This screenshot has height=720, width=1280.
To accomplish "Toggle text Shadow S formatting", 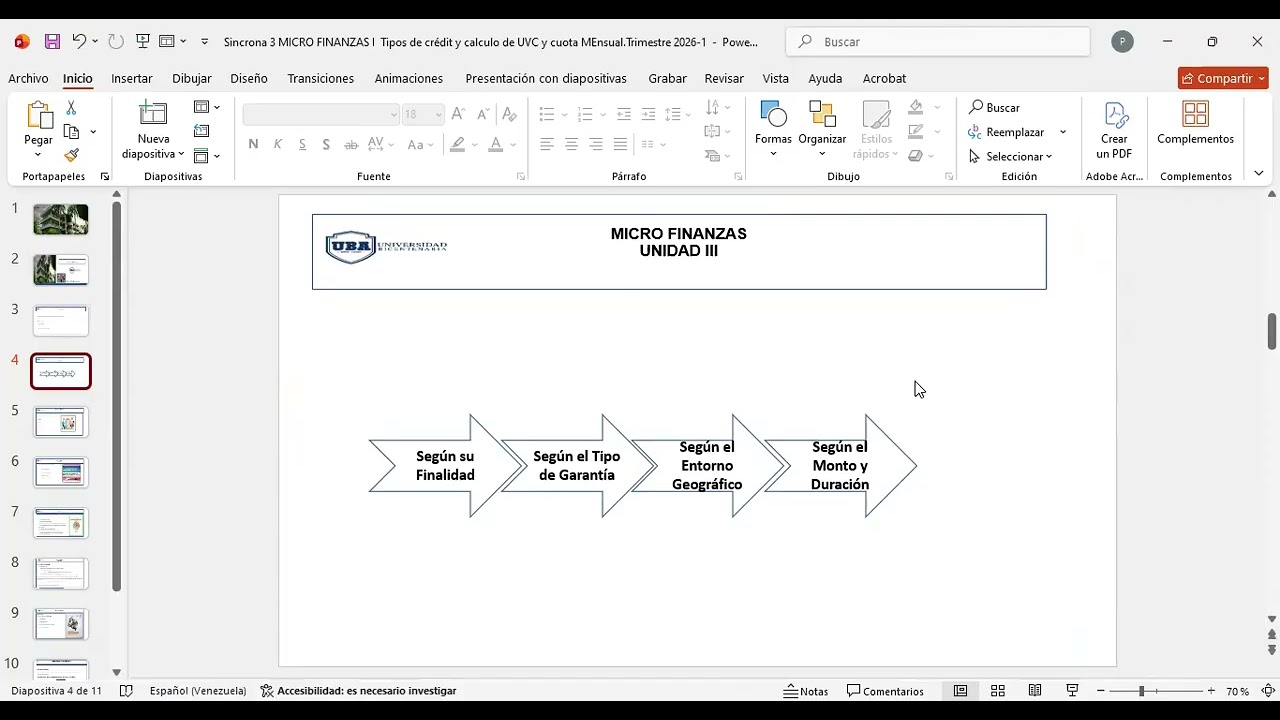I will coord(326,145).
